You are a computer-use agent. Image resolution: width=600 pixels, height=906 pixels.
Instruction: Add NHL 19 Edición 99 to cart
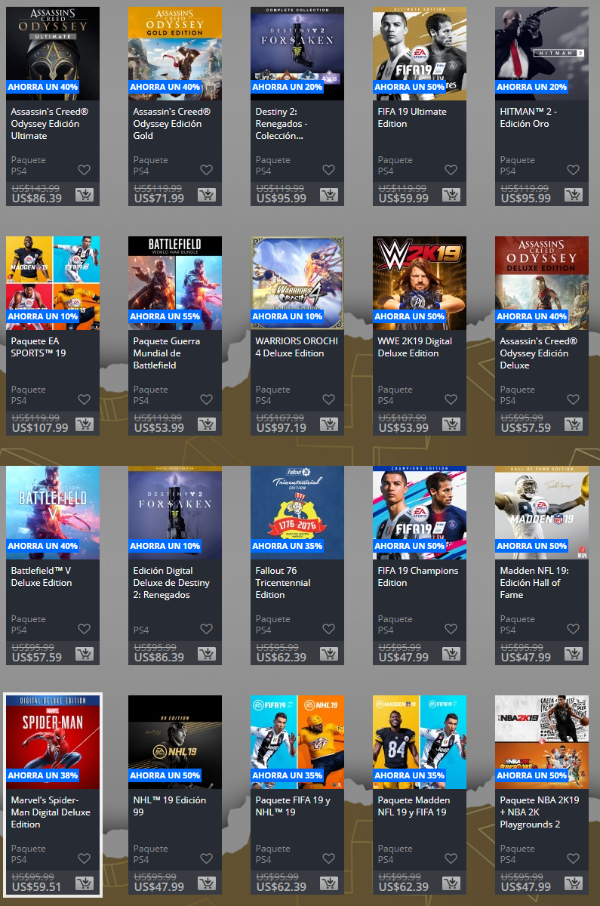tap(207, 885)
